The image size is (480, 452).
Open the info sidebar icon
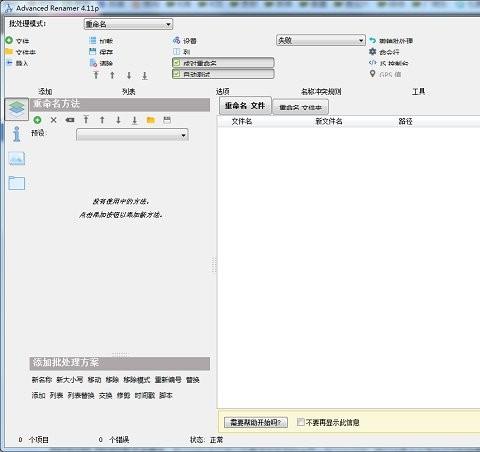click(x=17, y=134)
